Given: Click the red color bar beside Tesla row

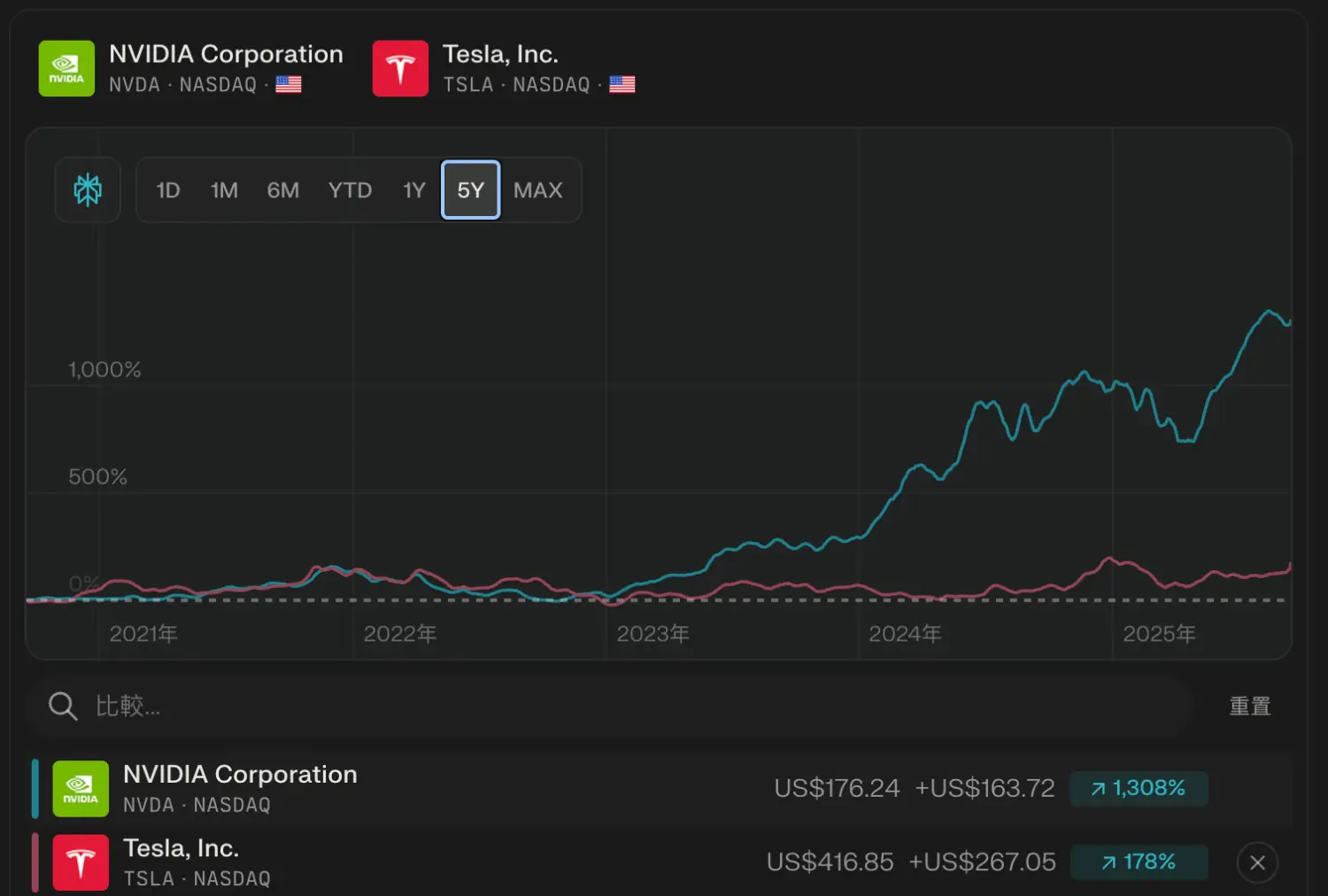Looking at the screenshot, I should [x=35, y=862].
